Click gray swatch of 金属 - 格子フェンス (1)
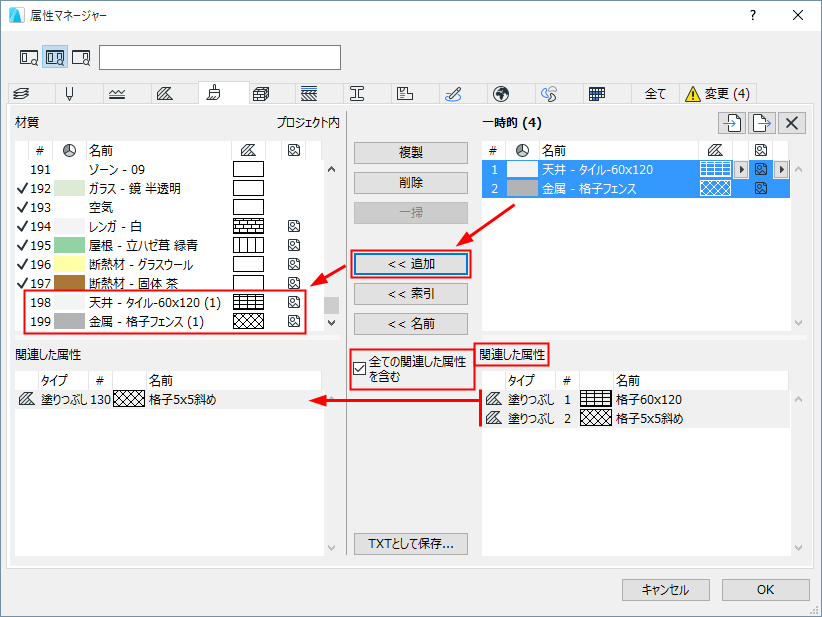This screenshot has width=822, height=617. (x=69, y=321)
